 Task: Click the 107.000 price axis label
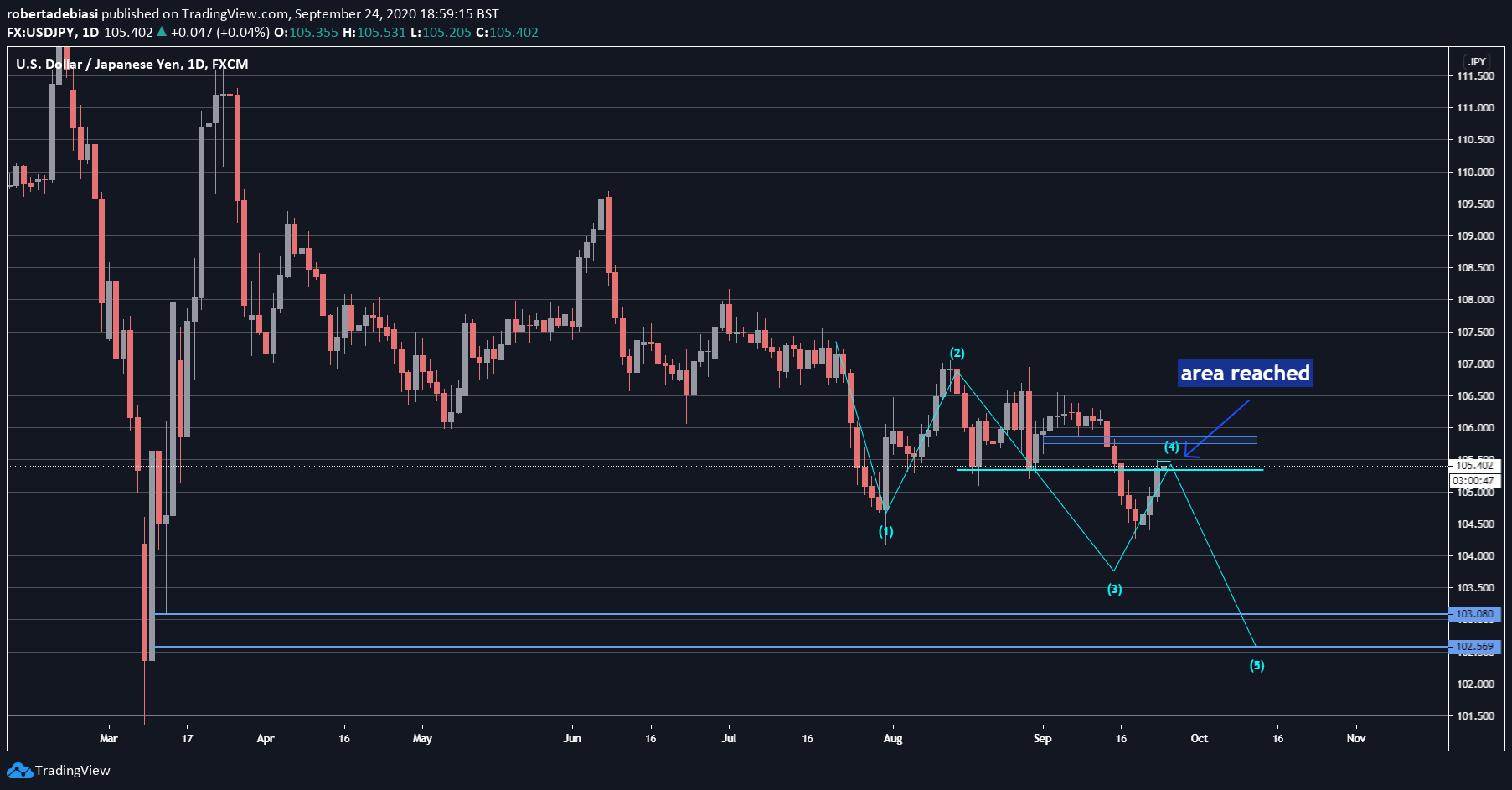tap(1475, 364)
